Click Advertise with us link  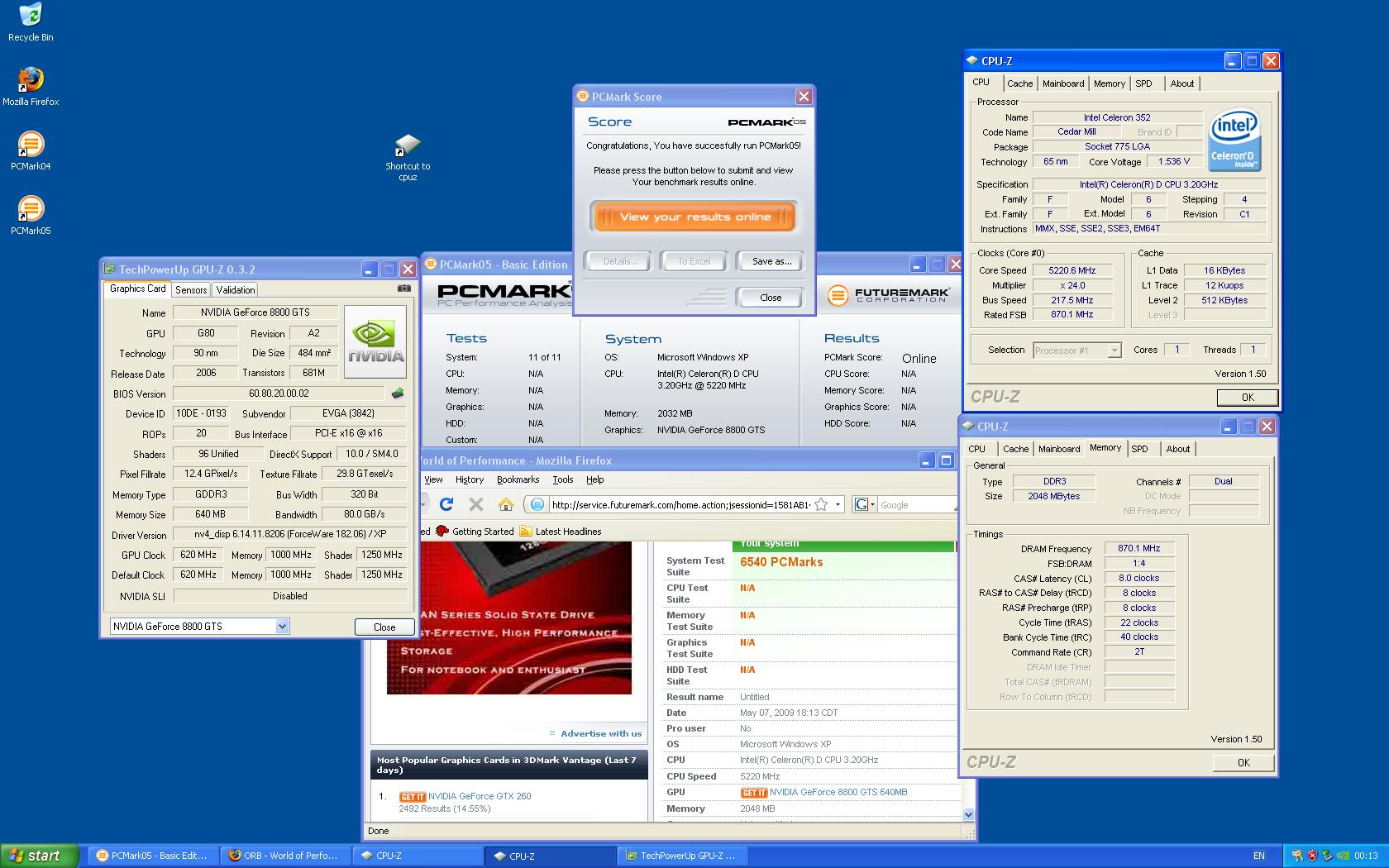(601, 733)
